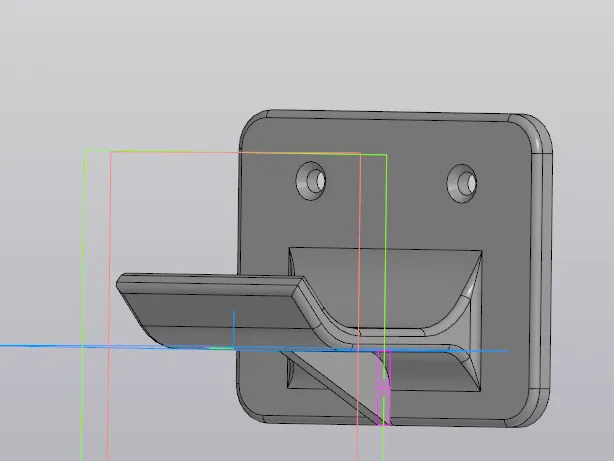This screenshot has width=614, height=461.
Task: Pick the magenta sketch rectangle
Action: [384, 388]
